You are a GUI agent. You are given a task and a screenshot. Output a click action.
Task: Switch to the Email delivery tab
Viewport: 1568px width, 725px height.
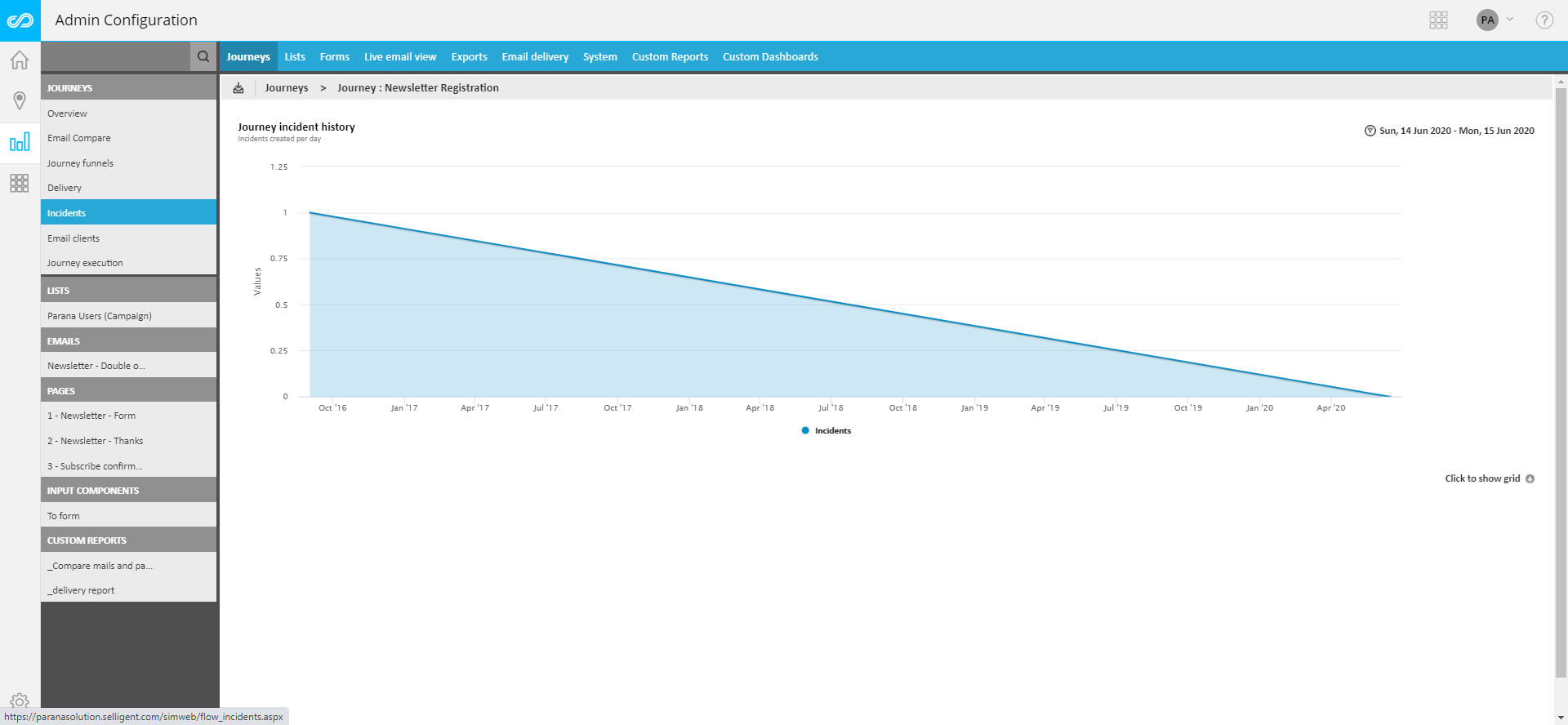click(x=535, y=57)
